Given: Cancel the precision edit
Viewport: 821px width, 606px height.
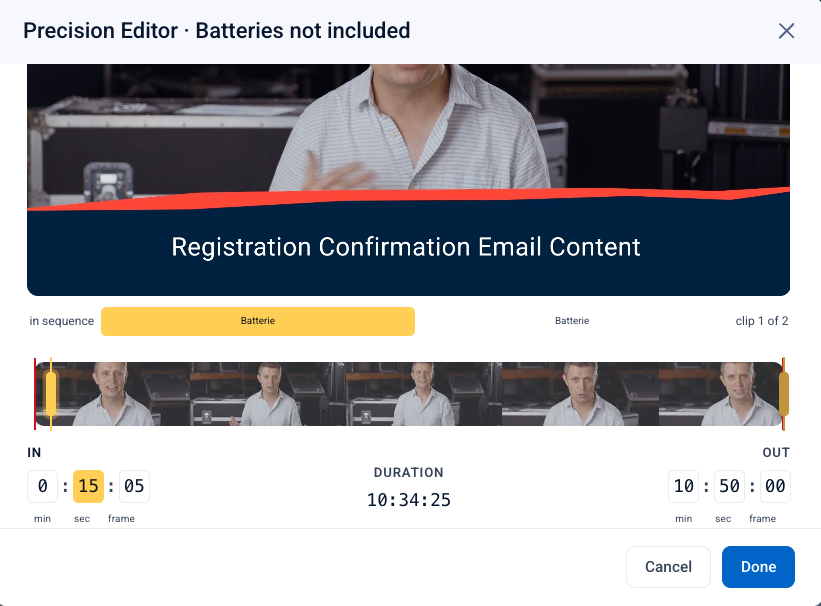Looking at the screenshot, I should (668, 567).
